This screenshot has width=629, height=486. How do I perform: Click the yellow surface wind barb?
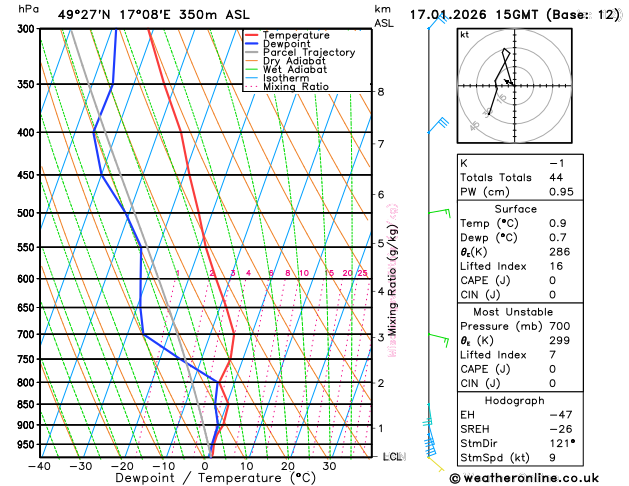coord(436,464)
